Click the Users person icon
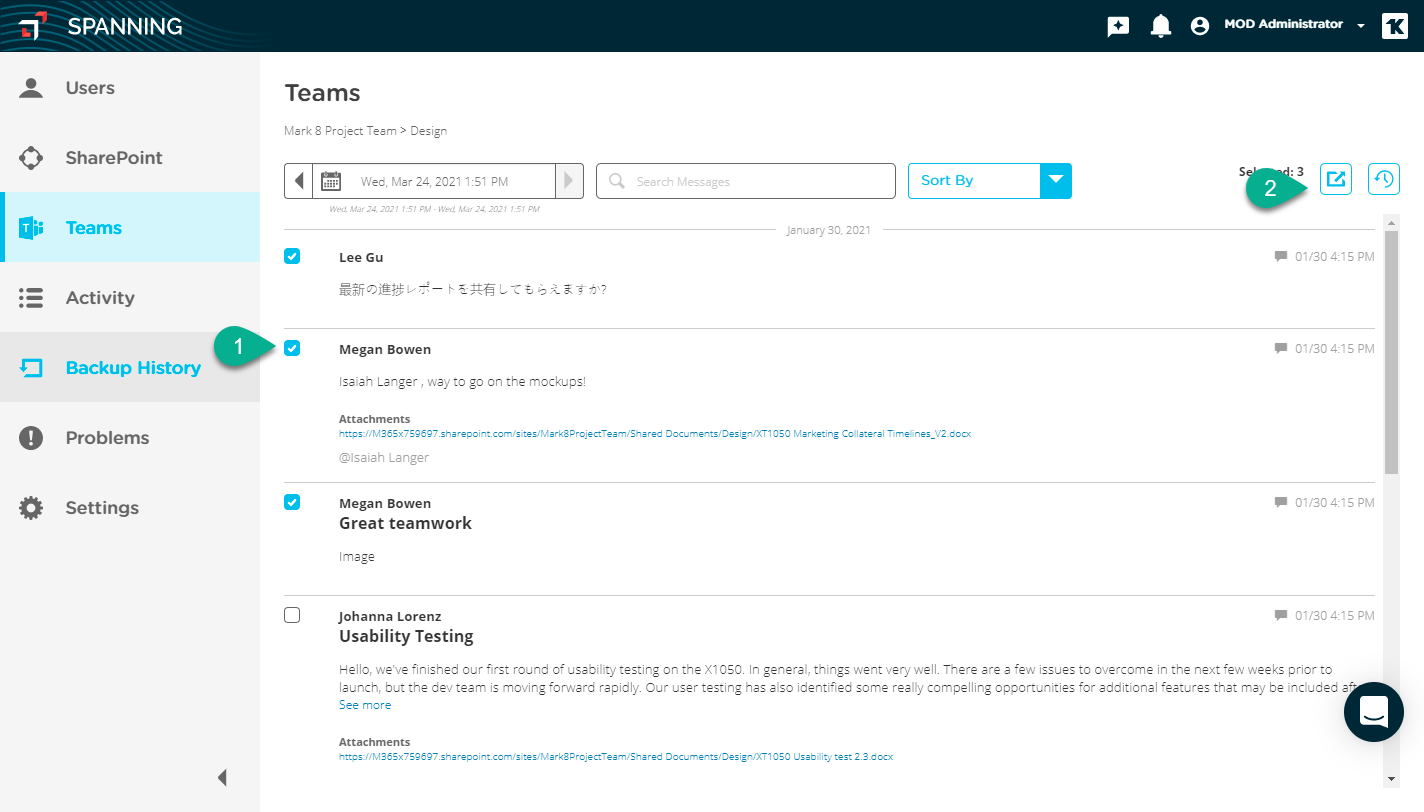 click(x=31, y=88)
